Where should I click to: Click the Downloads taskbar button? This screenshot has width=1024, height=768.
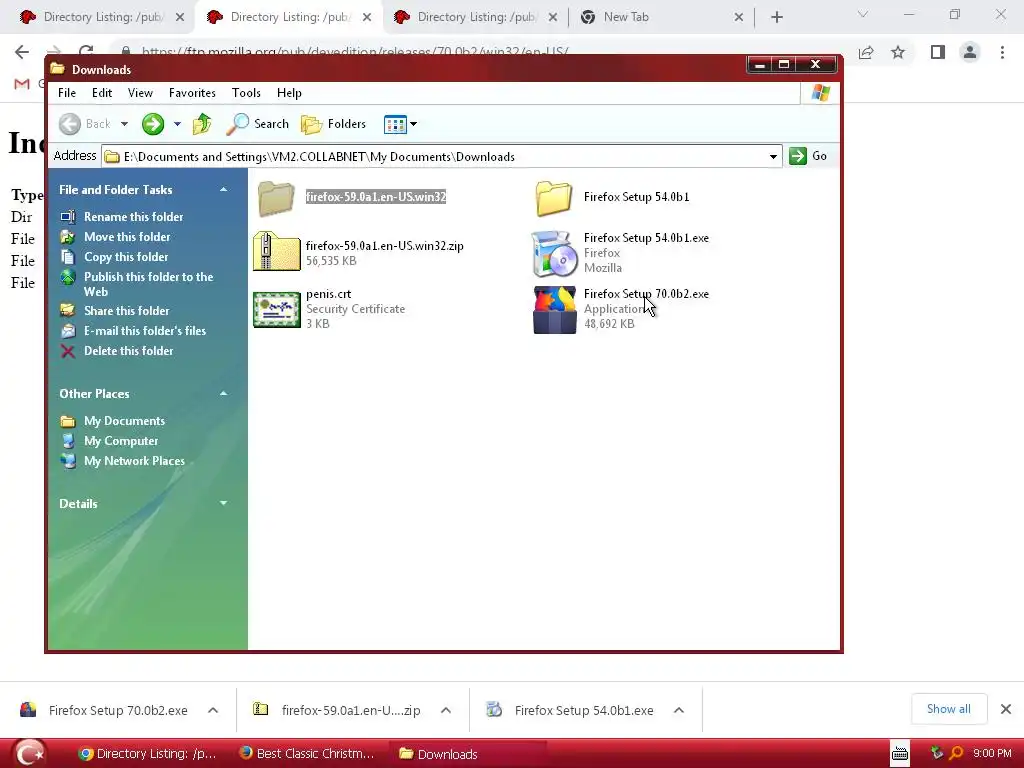pos(467,754)
